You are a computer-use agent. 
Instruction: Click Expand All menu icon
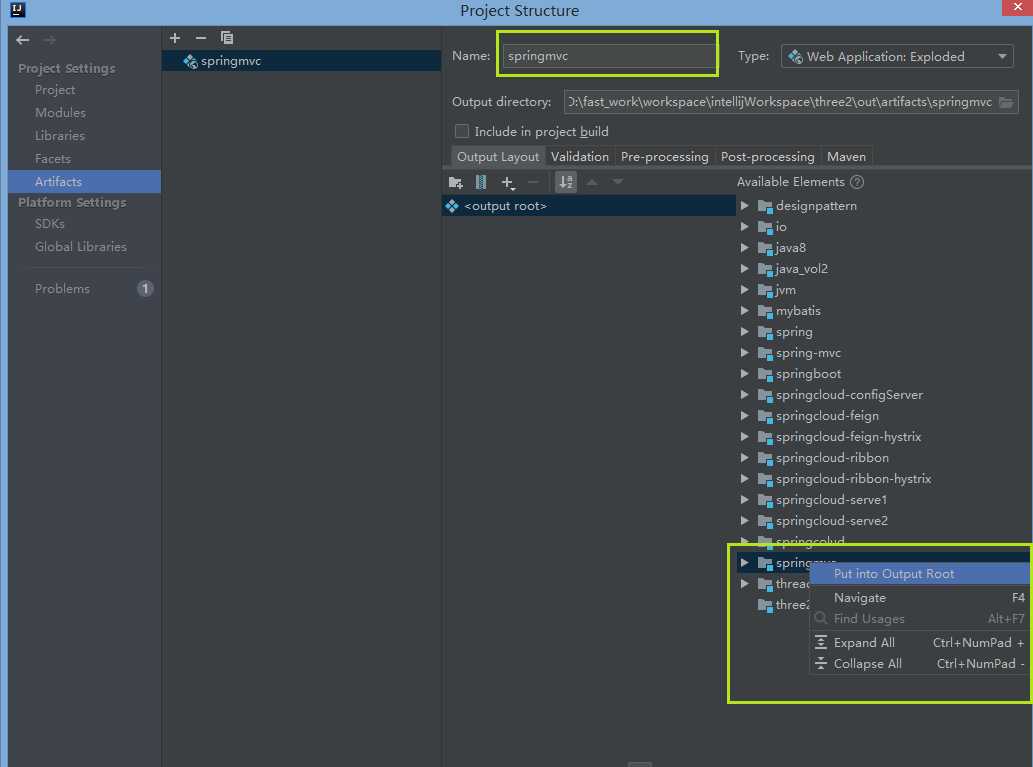[821, 642]
